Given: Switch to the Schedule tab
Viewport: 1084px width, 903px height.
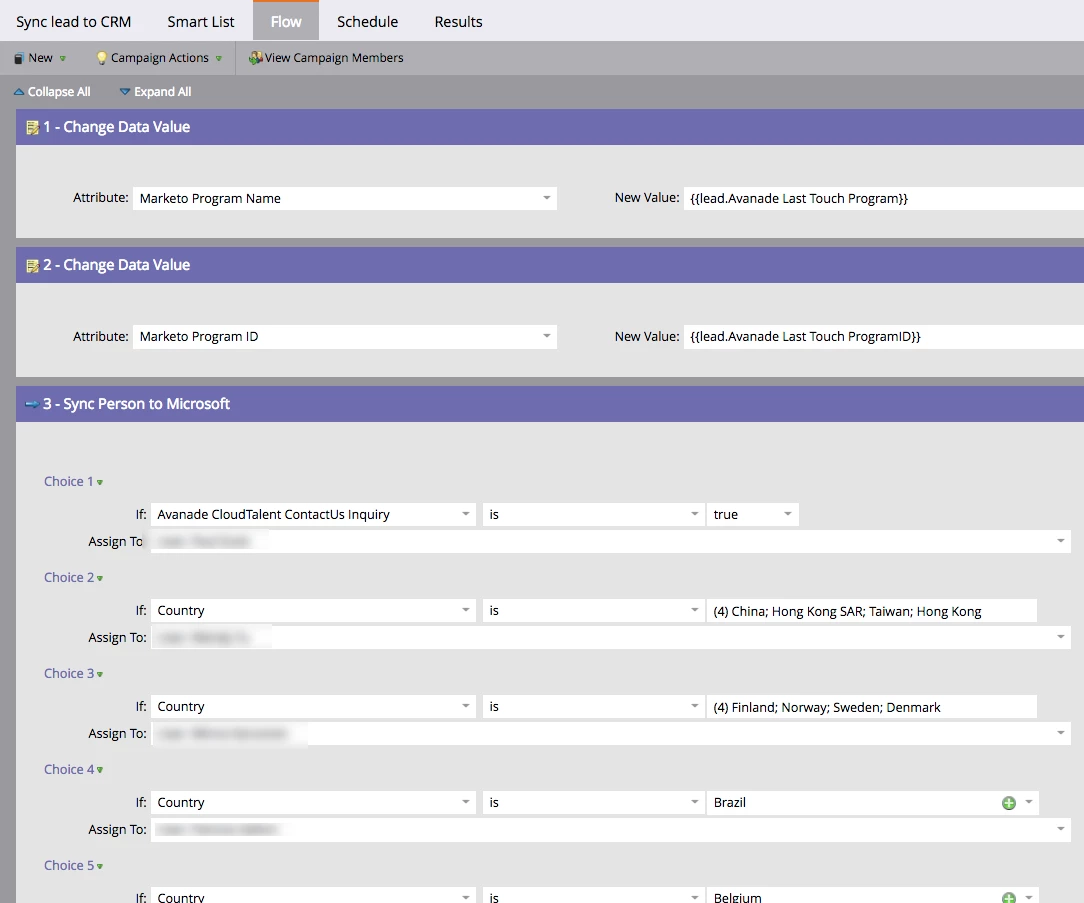Looking at the screenshot, I should tap(367, 21).
